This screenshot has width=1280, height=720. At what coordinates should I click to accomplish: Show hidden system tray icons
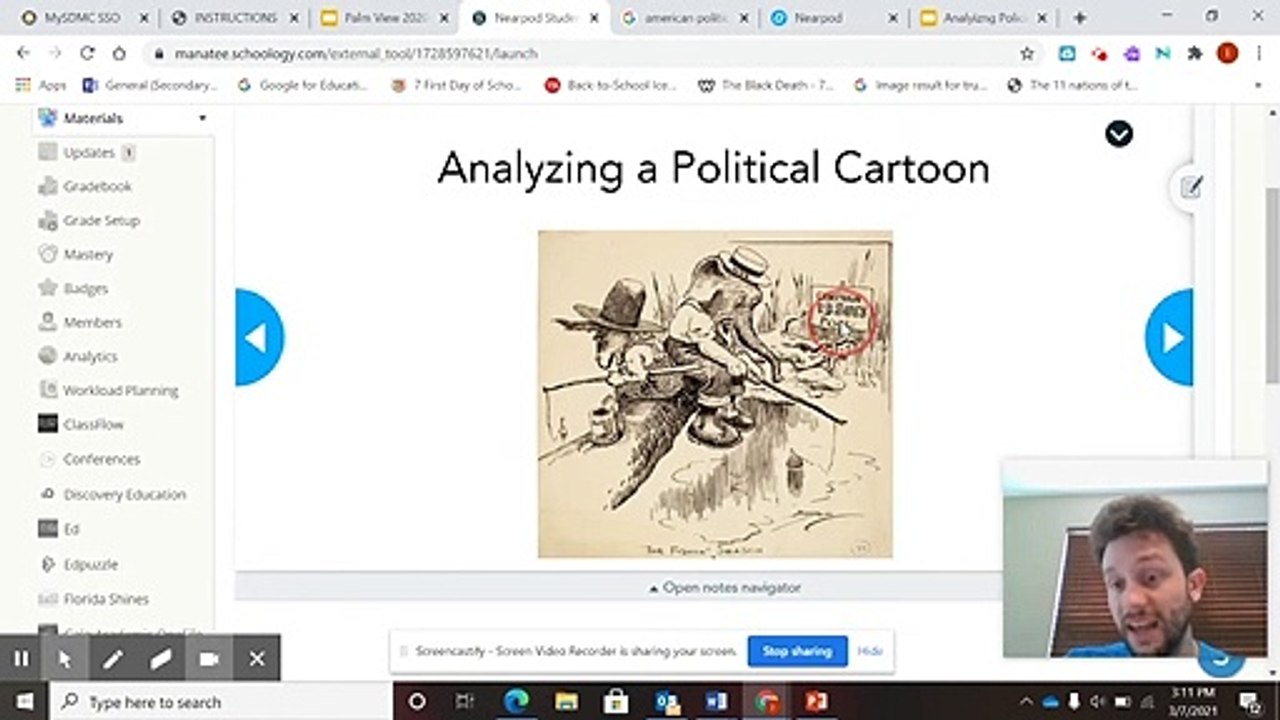click(1025, 701)
